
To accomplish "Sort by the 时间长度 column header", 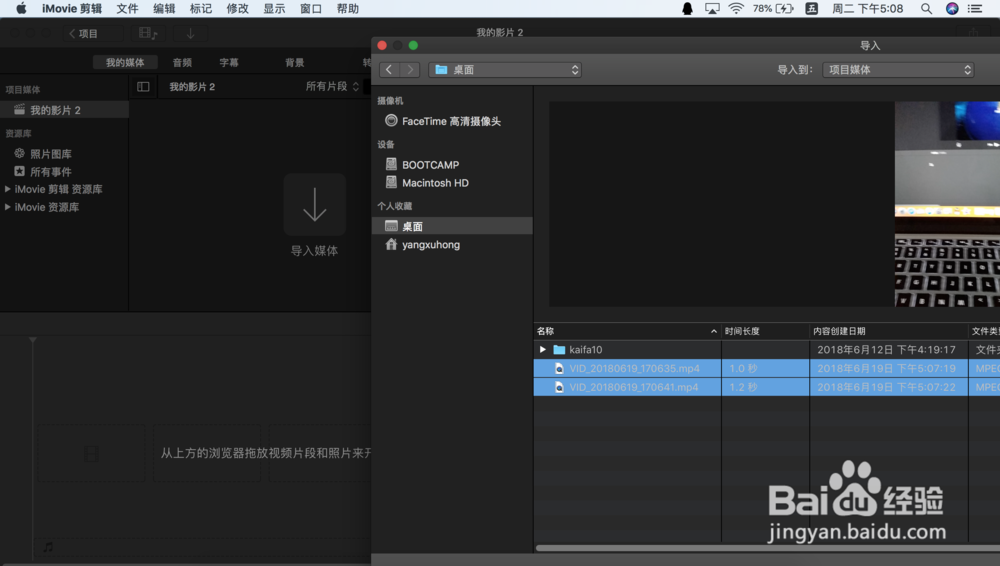I will tap(765, 331).
